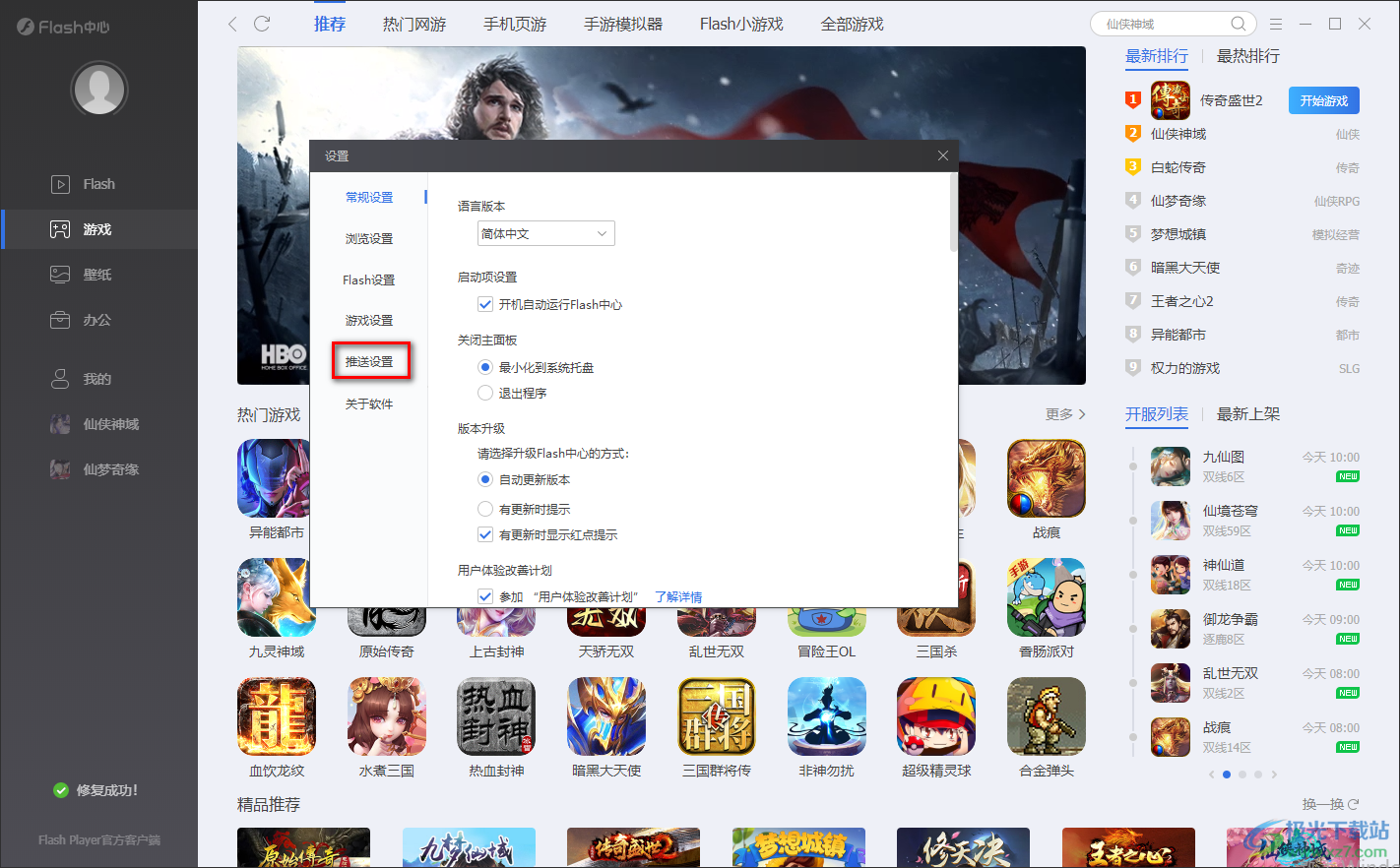1400x868 pixels.
Task: Open the 壁纸 wallpaper section
Action: (x=98, y=275)
